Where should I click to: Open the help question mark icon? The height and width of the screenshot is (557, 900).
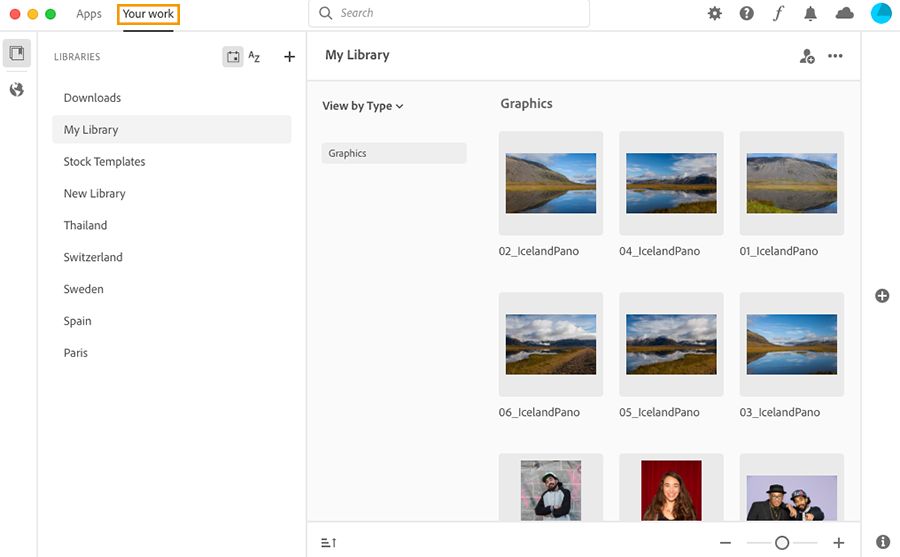point(747,14)
